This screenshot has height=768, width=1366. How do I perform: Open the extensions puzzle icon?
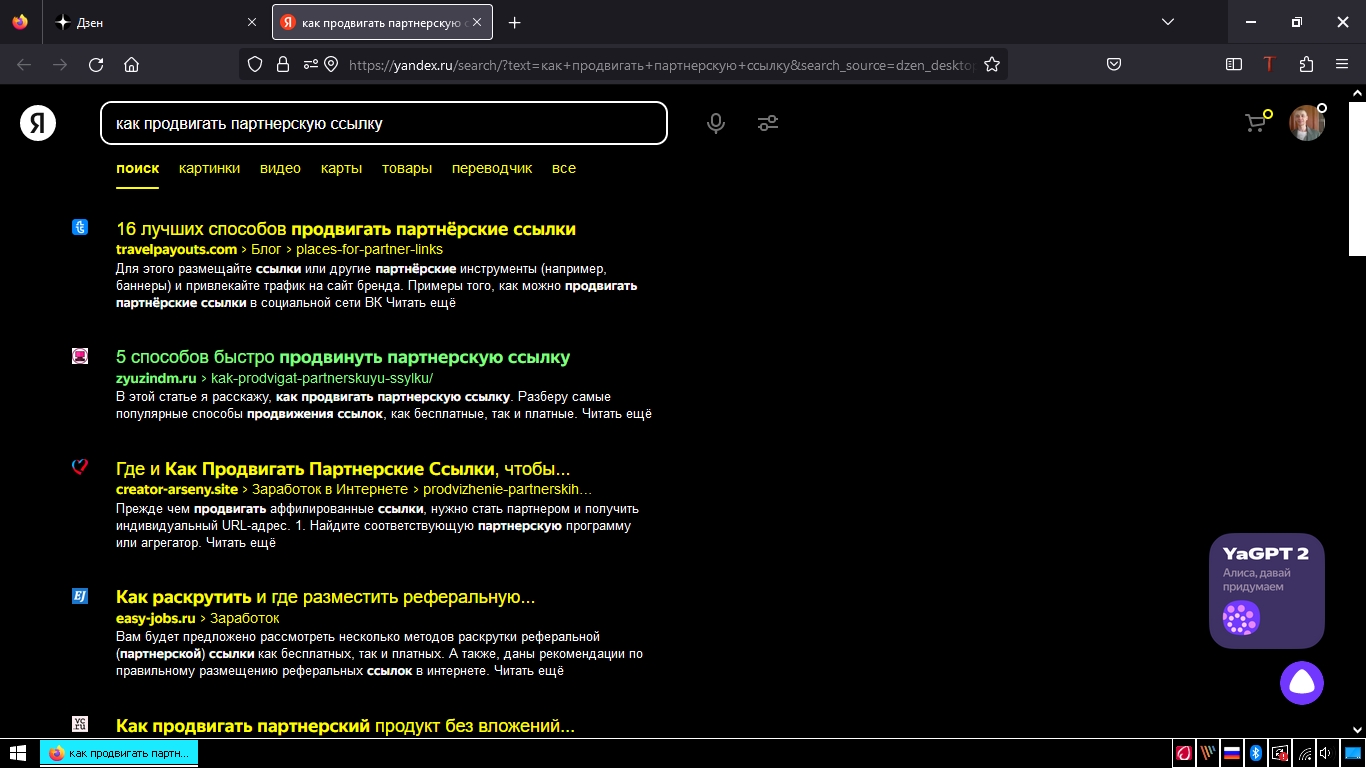1306,64
